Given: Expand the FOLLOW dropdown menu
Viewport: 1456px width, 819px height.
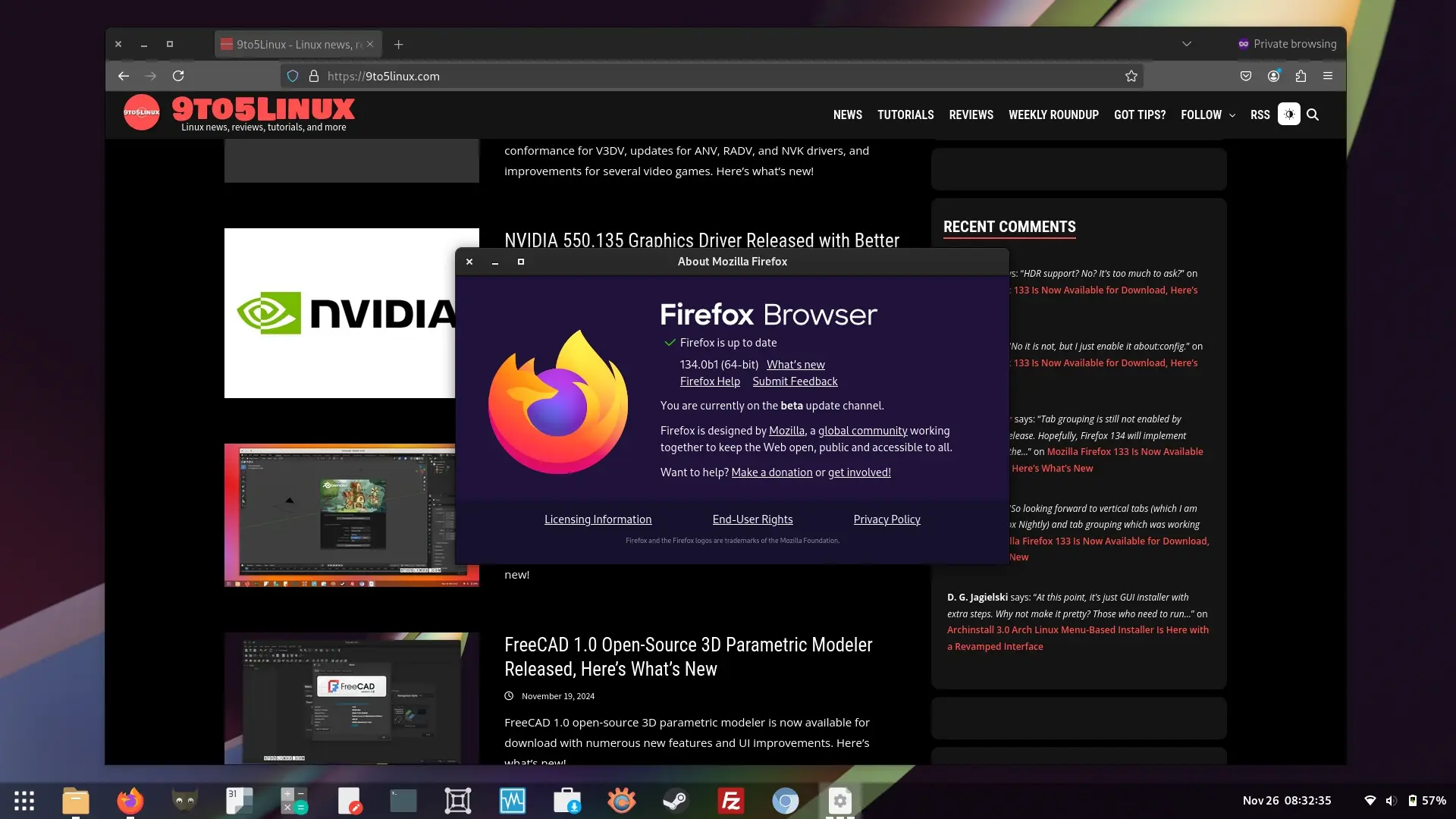Looking at the screenshot, I should 1207,115.
